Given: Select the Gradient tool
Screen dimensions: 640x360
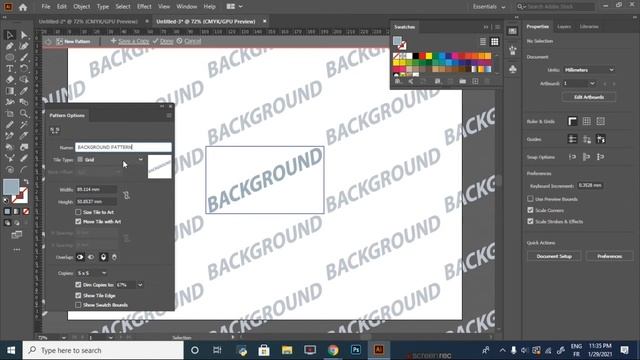Looking at the screenshot, I should (10, 91).
